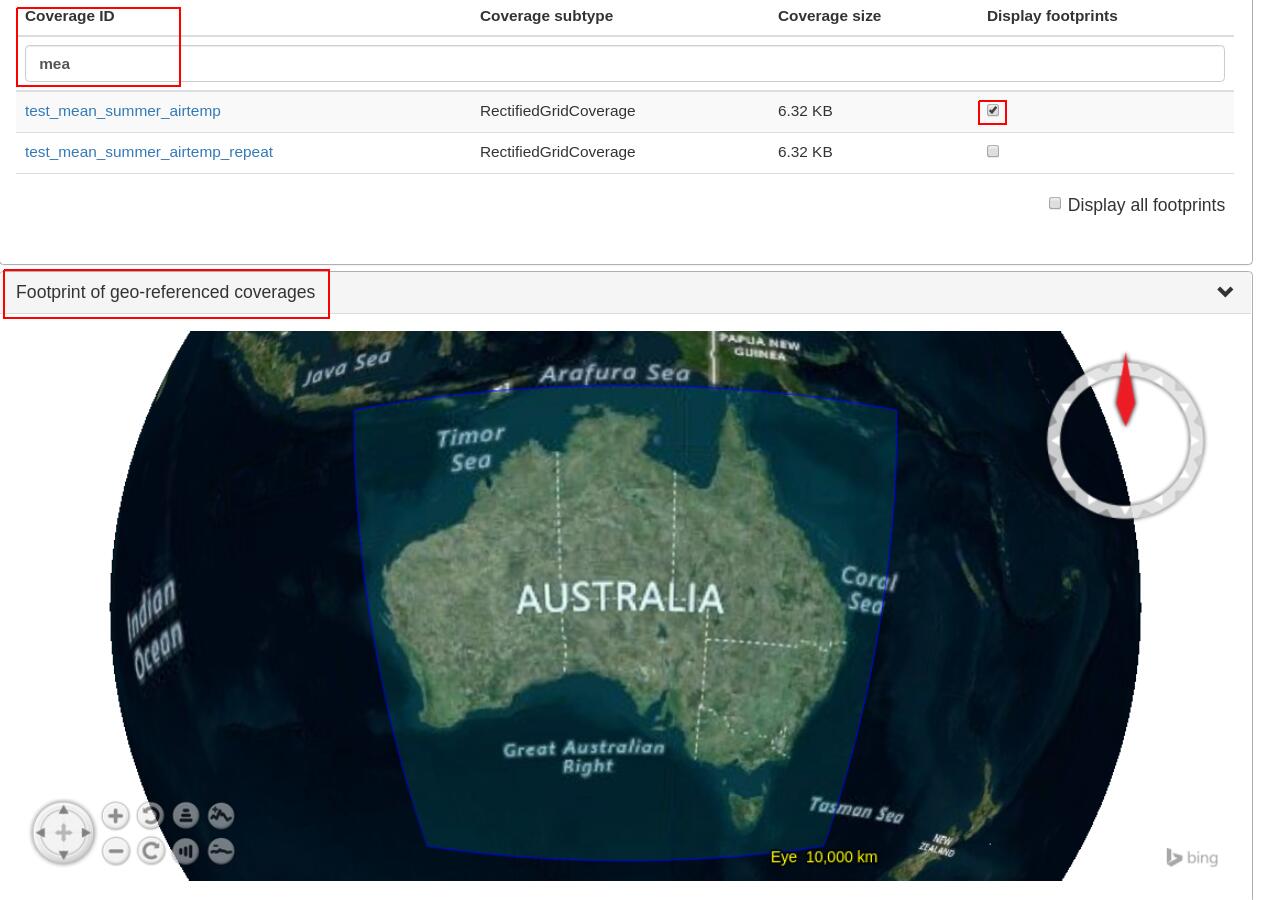The width and height of the screenshot is (1263, 900).
Task: Click the Footprint of geo-referenced coverages header
Action: coord(166,292)
